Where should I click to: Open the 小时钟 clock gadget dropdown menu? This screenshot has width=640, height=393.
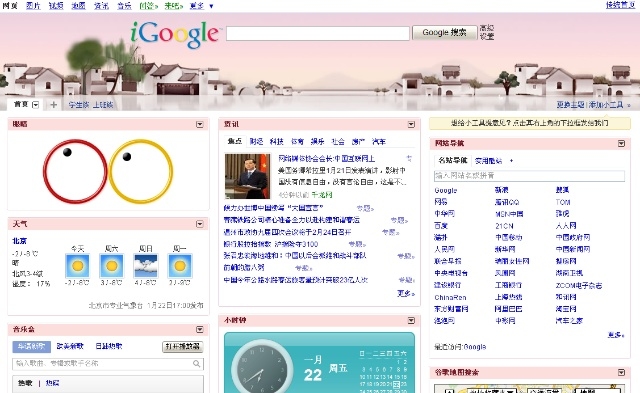pyautogui.click(x=411, y=321)
